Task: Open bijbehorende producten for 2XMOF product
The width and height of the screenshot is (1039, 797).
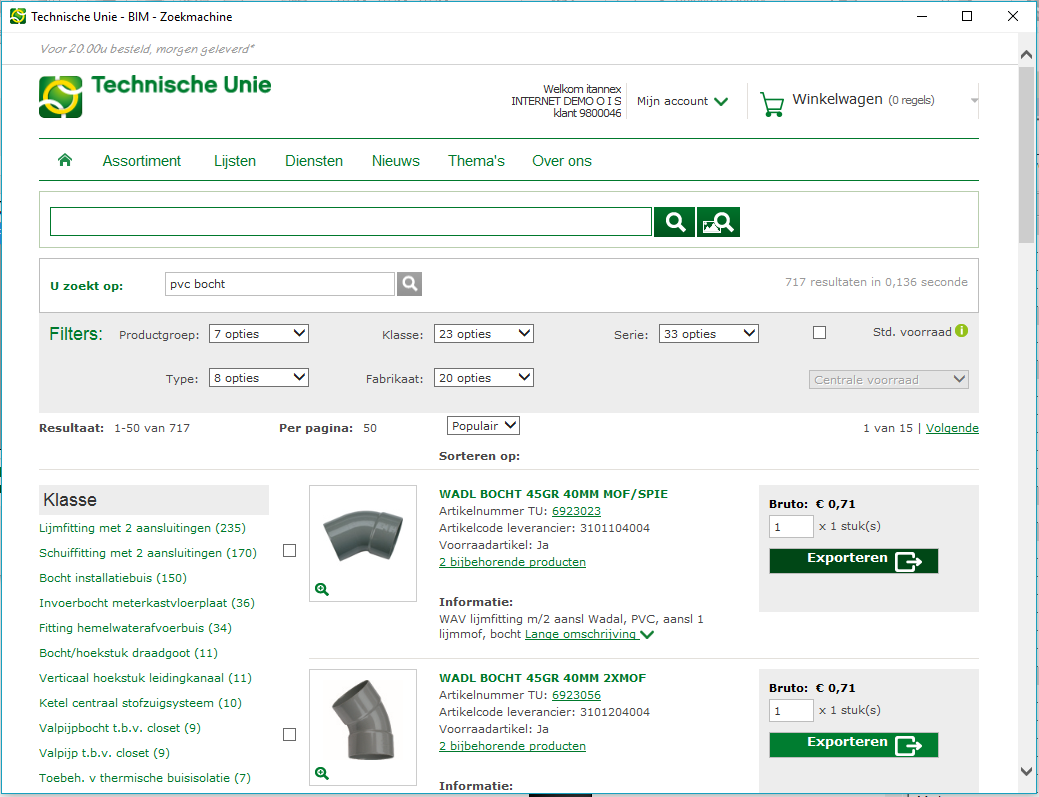Action: (512, 746)
